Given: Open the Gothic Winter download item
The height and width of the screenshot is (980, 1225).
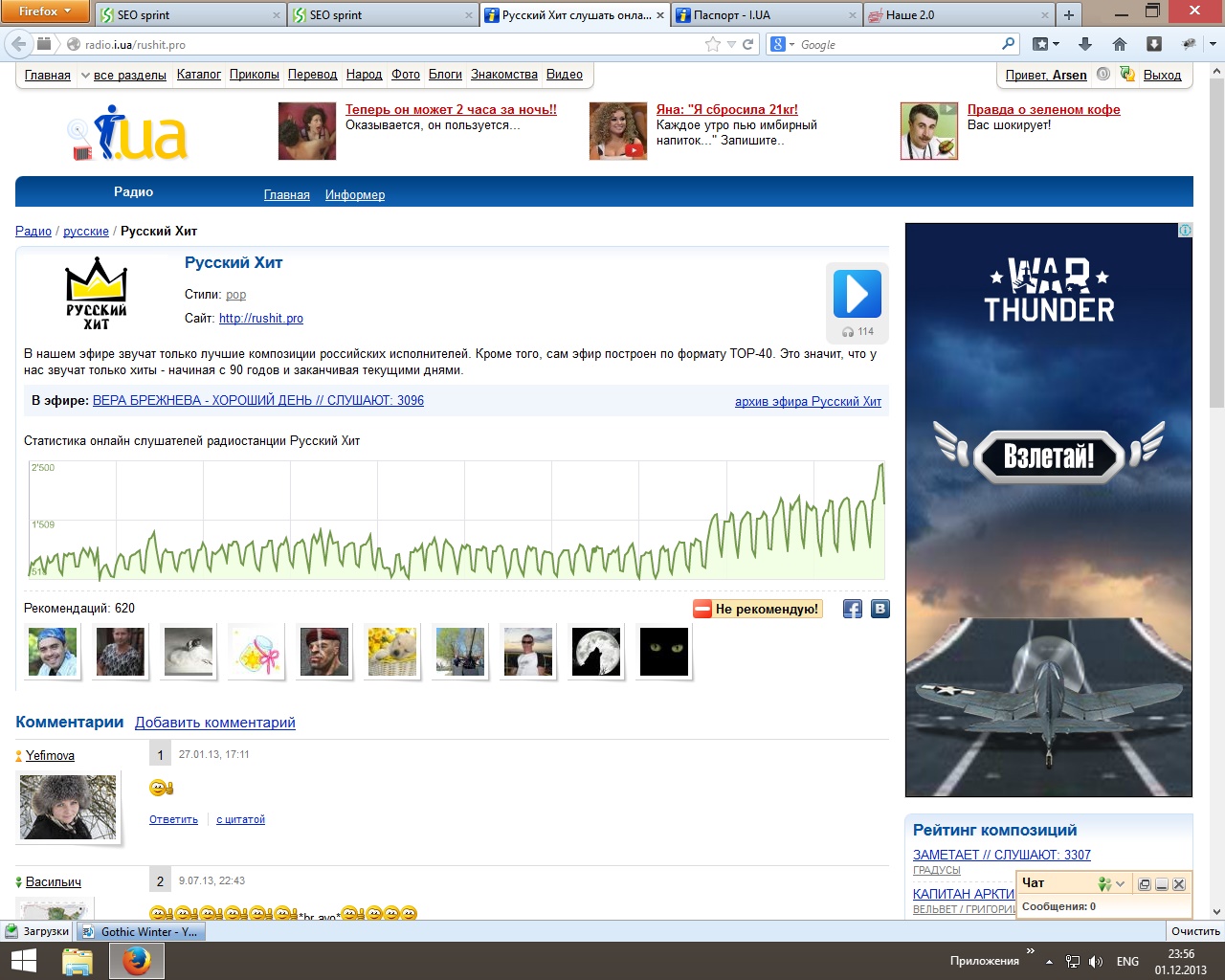Looking at the screenshot, I should click(x=140, y=931).
